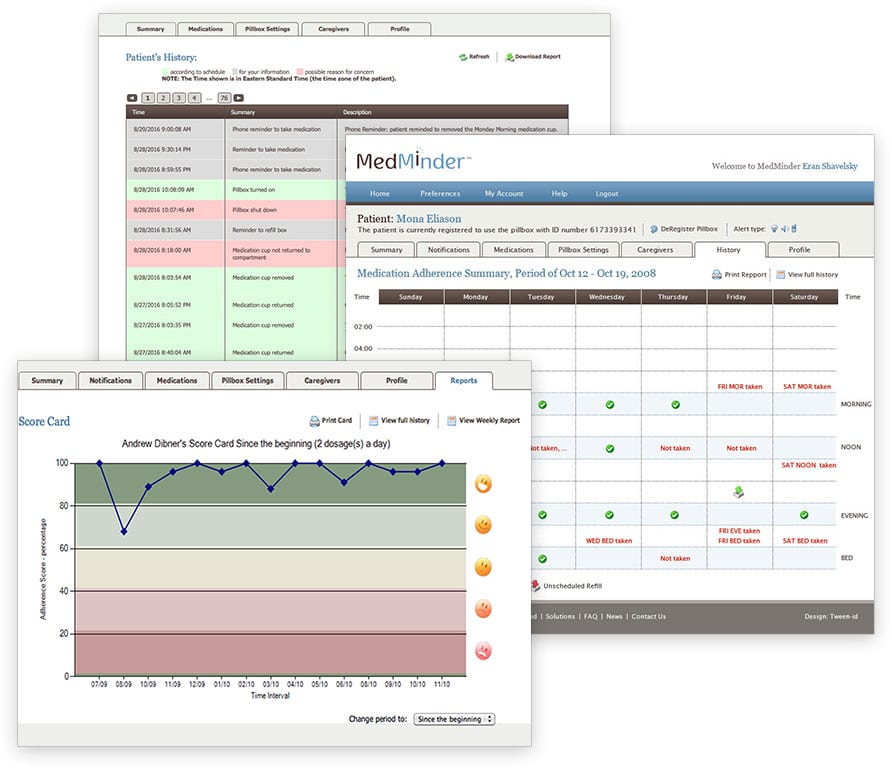892x768 pixels.
Task: Open Summary tab in Patient's History window
Action: point(150,29)
